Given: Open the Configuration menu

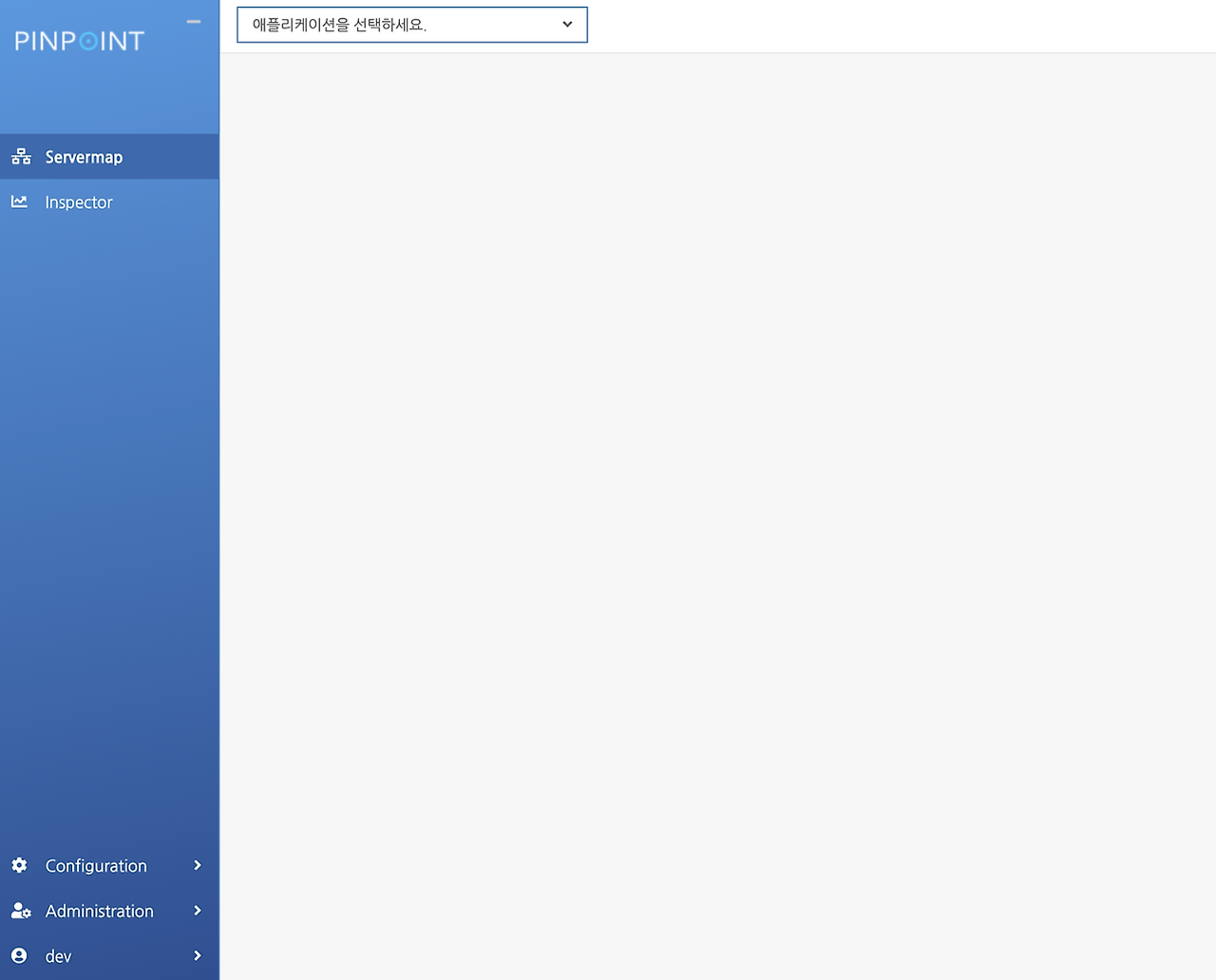Looking at the screenshot, I should [x=109, y=865].
